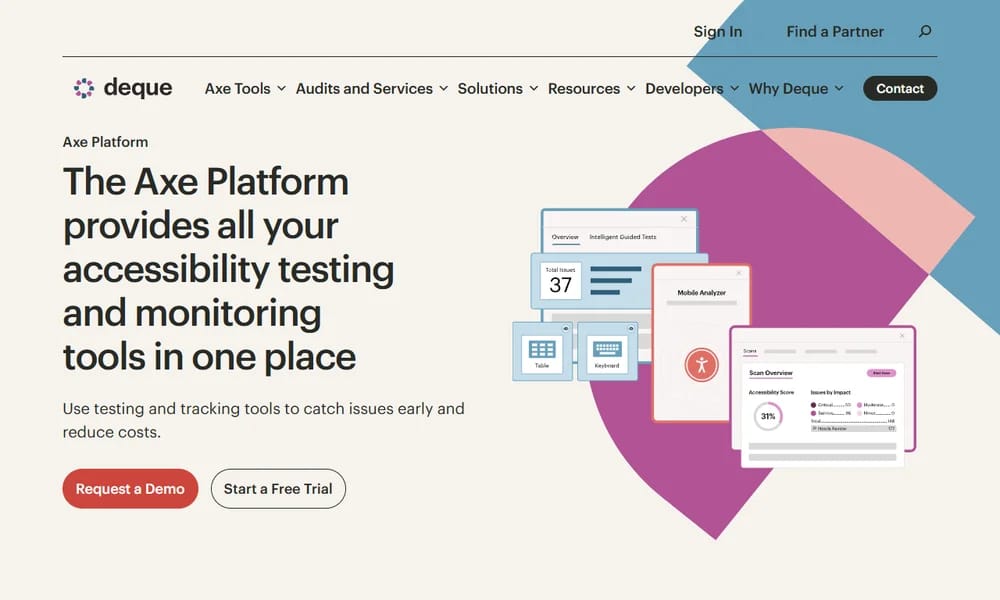Select Intelligent Guided Tests tab in illustration
Image resolution: width=1000 pixels, height=600 pixels.
pos(622,237)
